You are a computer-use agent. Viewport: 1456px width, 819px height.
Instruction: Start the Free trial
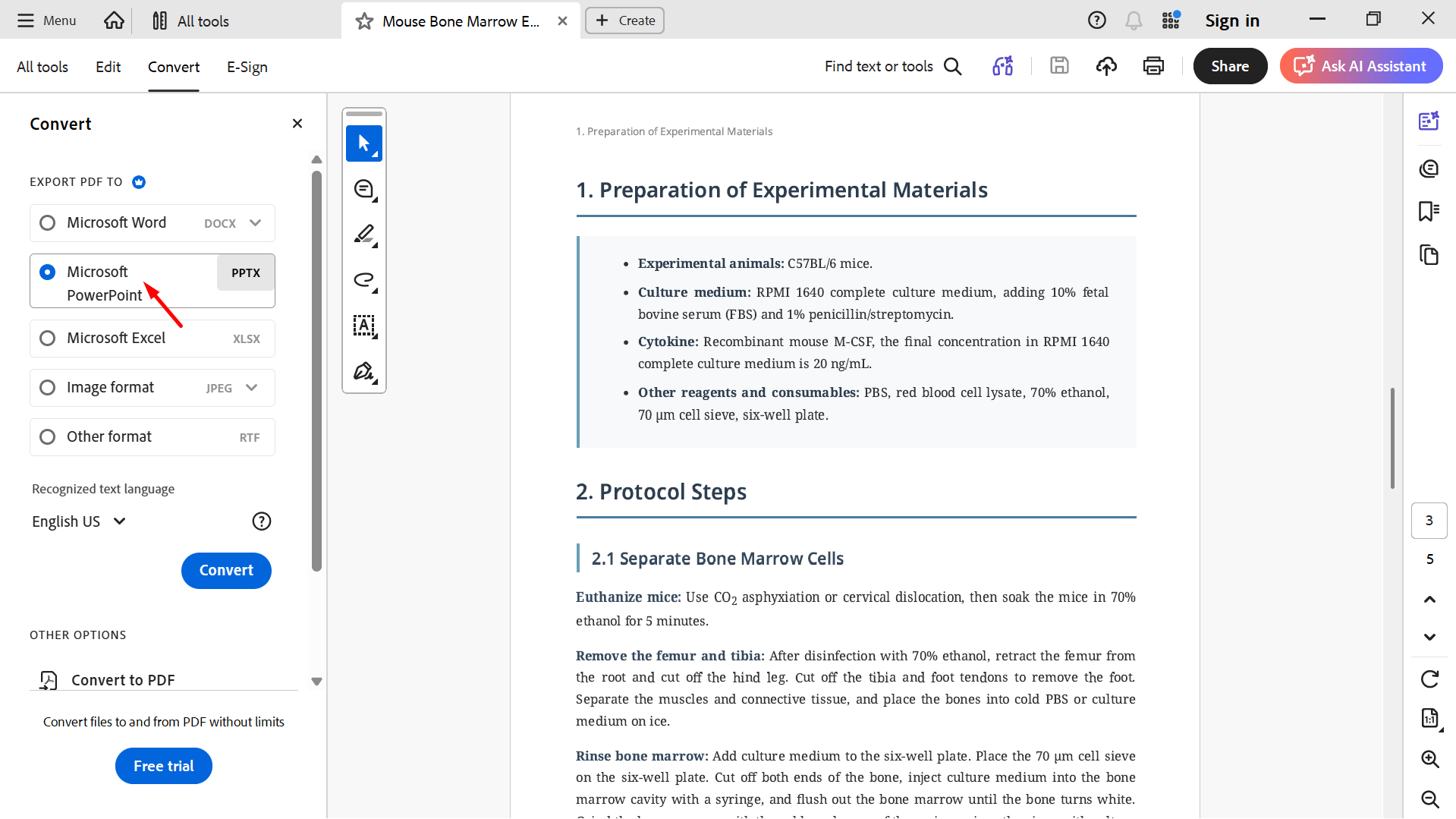point(164,766)
